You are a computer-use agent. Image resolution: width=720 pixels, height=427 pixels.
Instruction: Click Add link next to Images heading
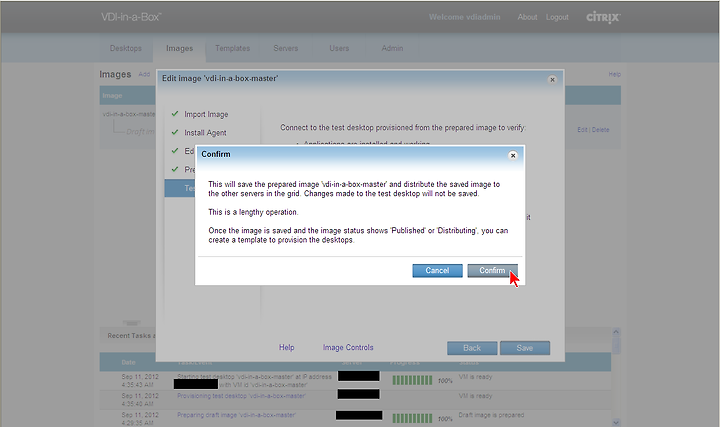[144, 74]
